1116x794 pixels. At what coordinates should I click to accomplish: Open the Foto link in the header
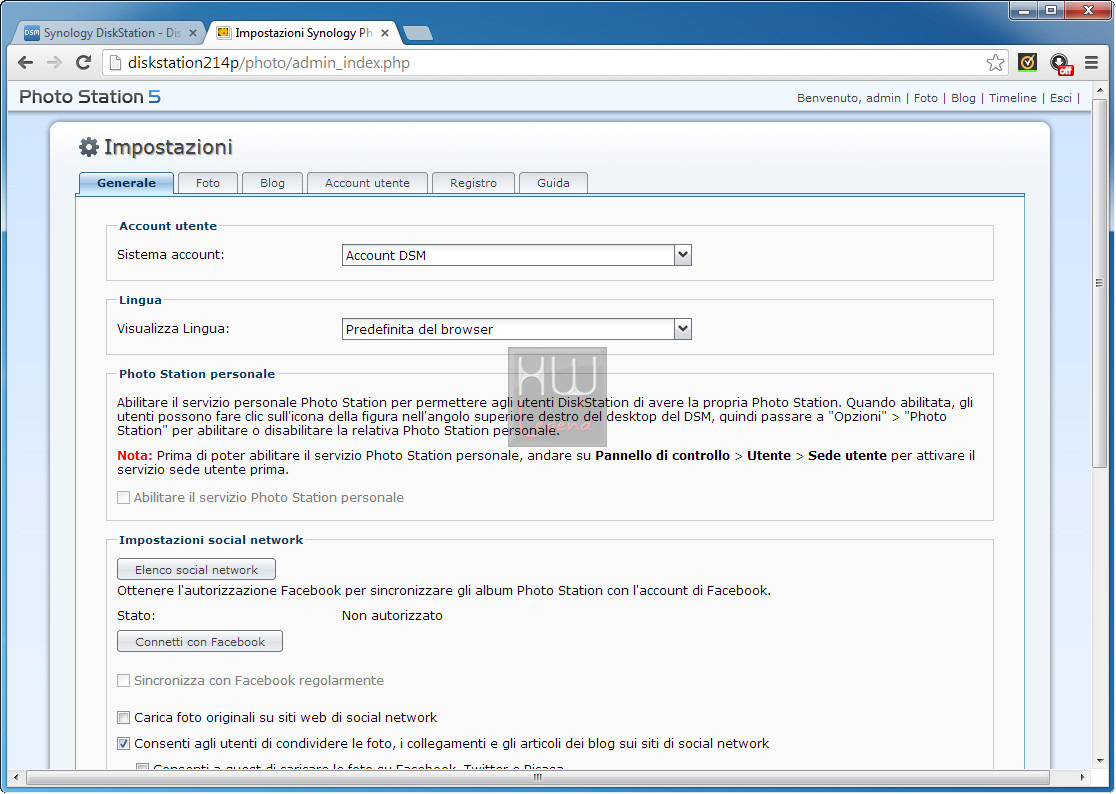pyautogui.click(x=926, y=98)
